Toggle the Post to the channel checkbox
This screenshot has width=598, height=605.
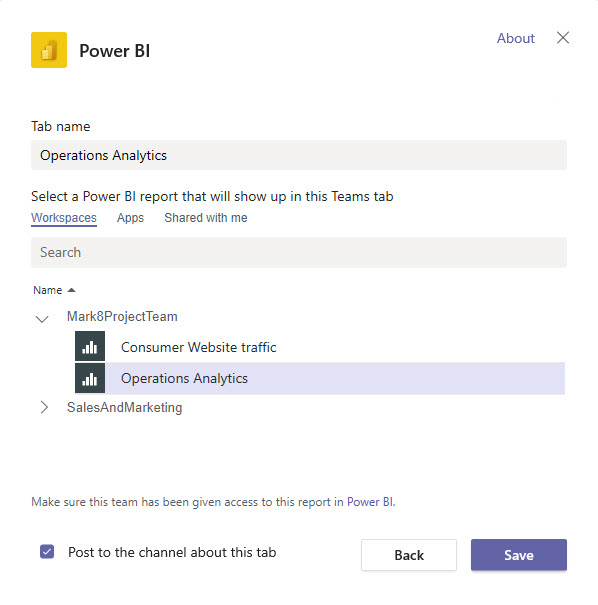(47, 552)
